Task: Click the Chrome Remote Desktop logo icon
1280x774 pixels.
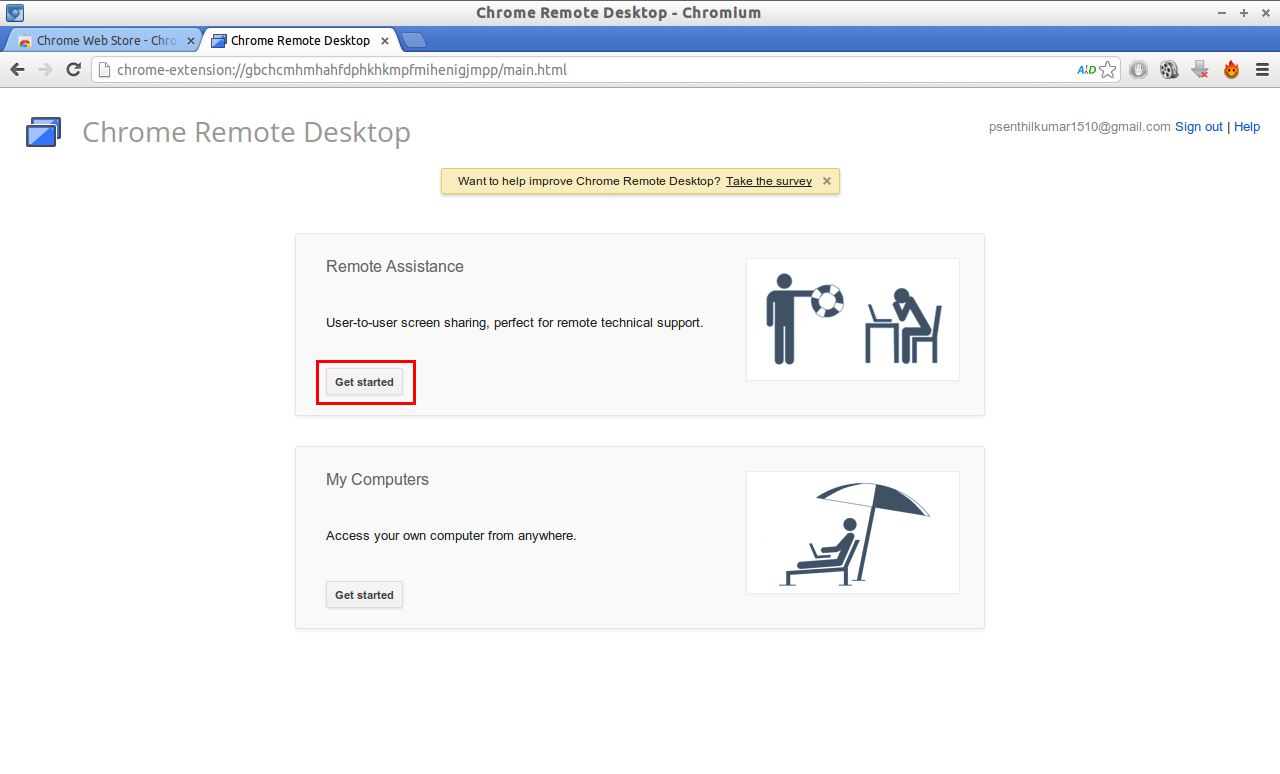Action: pos(44,132)
